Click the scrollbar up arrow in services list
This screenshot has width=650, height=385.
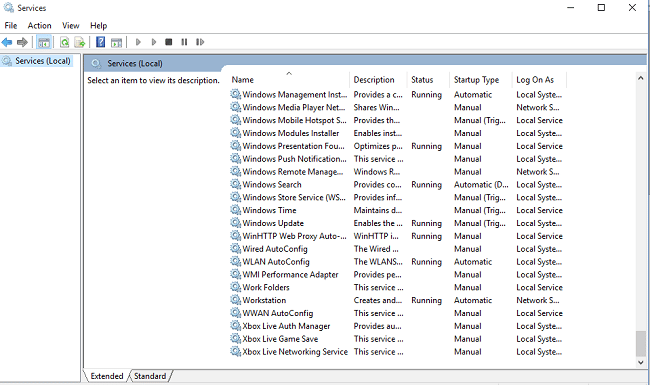point(640,78)
